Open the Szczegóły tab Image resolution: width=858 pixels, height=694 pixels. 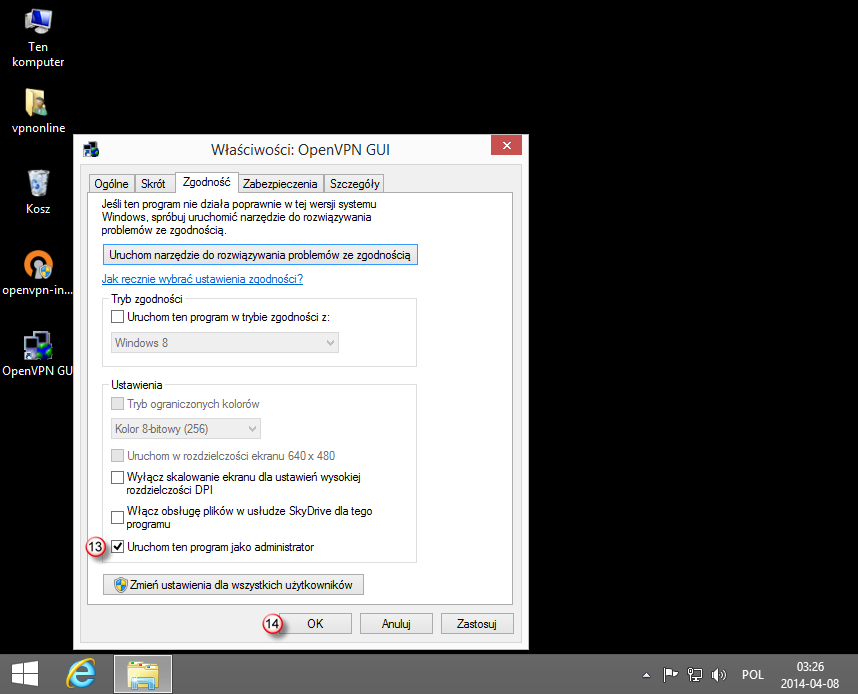tap(355, 184)
